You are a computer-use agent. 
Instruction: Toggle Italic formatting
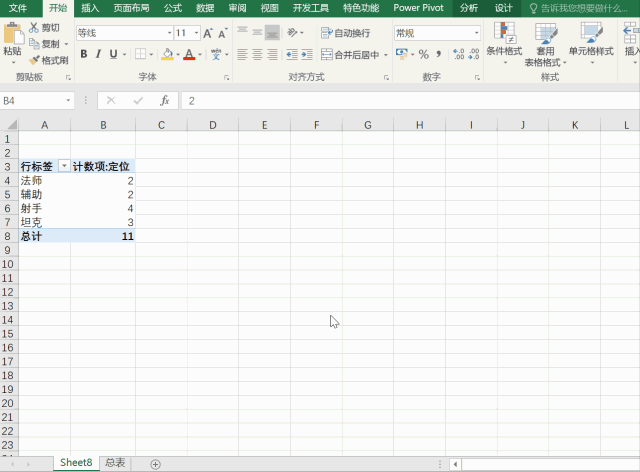coord(98,54)
